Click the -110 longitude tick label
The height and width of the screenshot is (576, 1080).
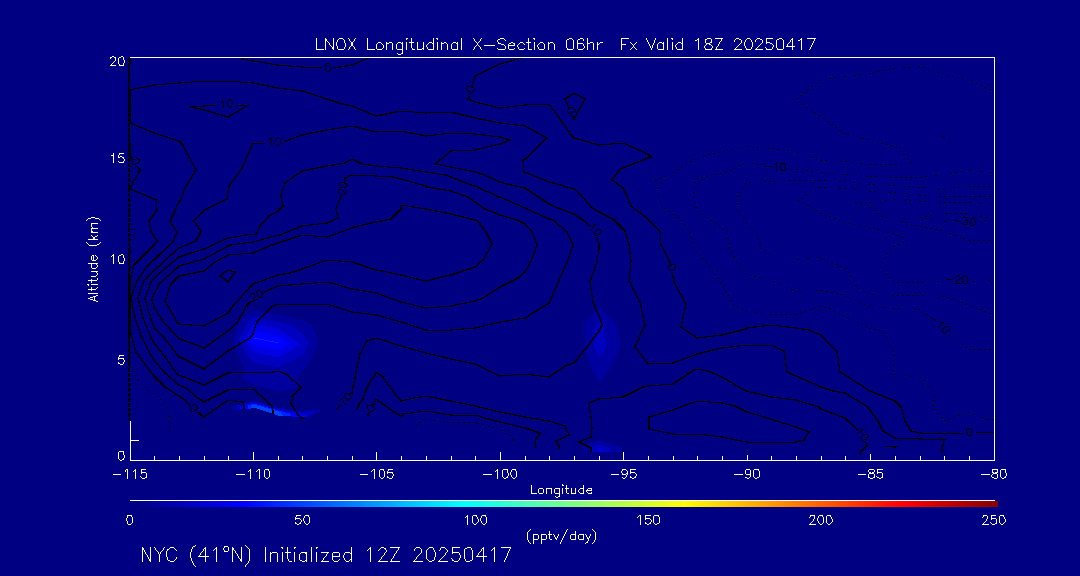point(253,476)
